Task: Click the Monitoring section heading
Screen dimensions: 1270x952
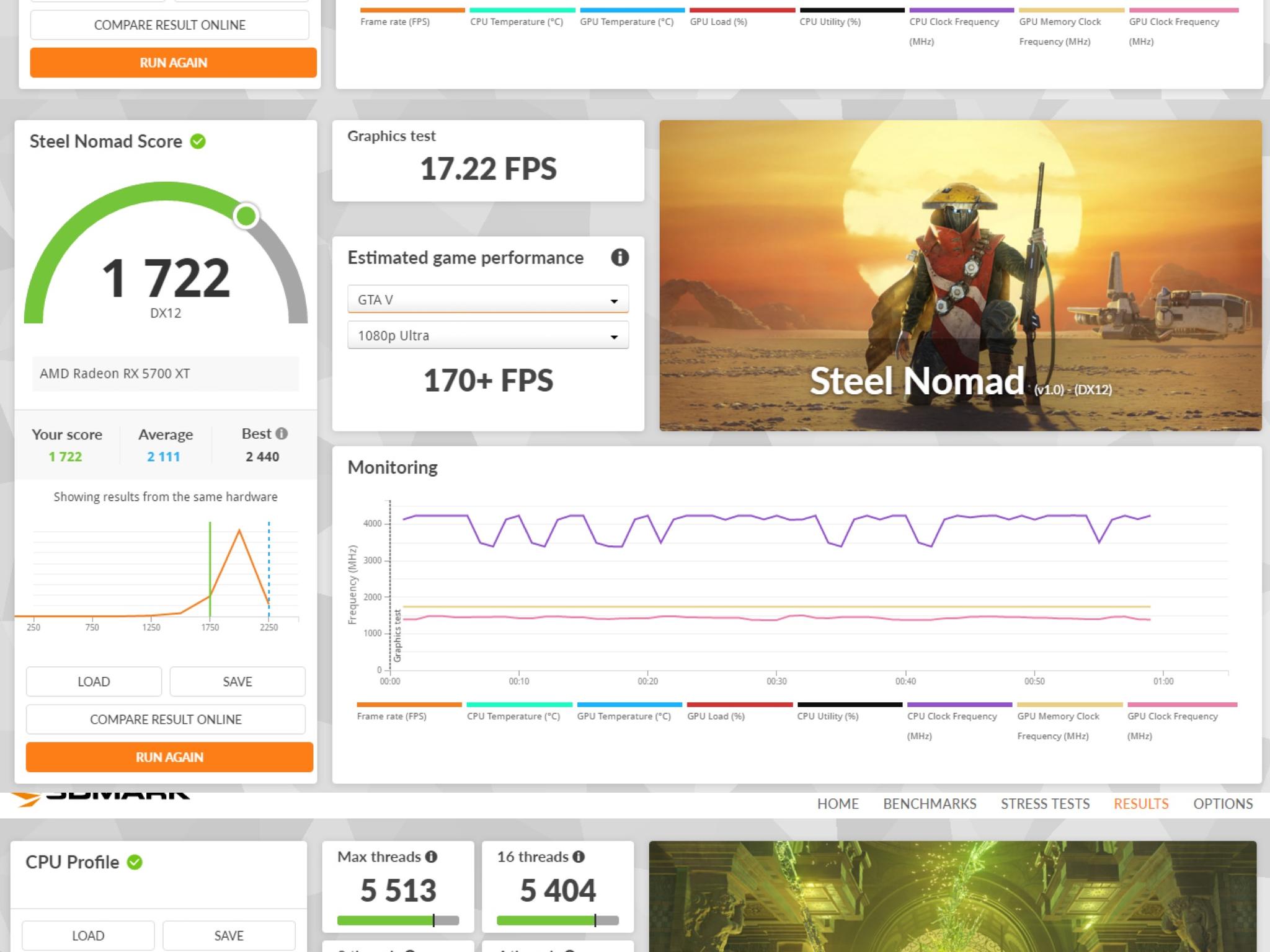Action: click(x=393, y=467)
